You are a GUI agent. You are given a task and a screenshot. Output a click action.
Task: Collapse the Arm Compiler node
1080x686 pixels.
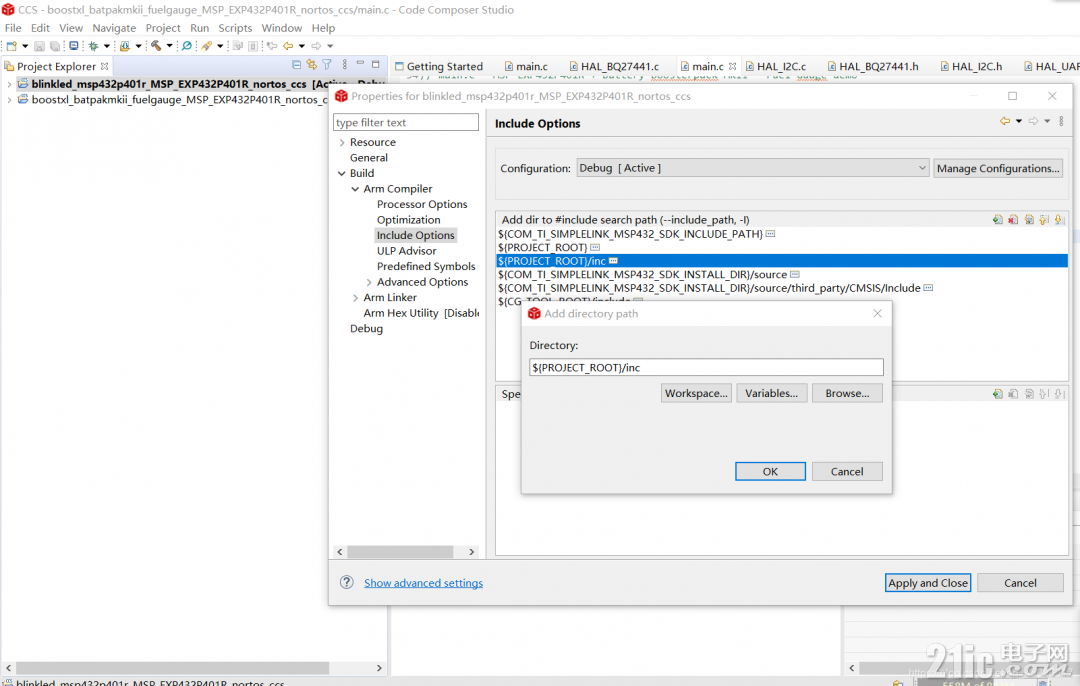click(355, 189)
